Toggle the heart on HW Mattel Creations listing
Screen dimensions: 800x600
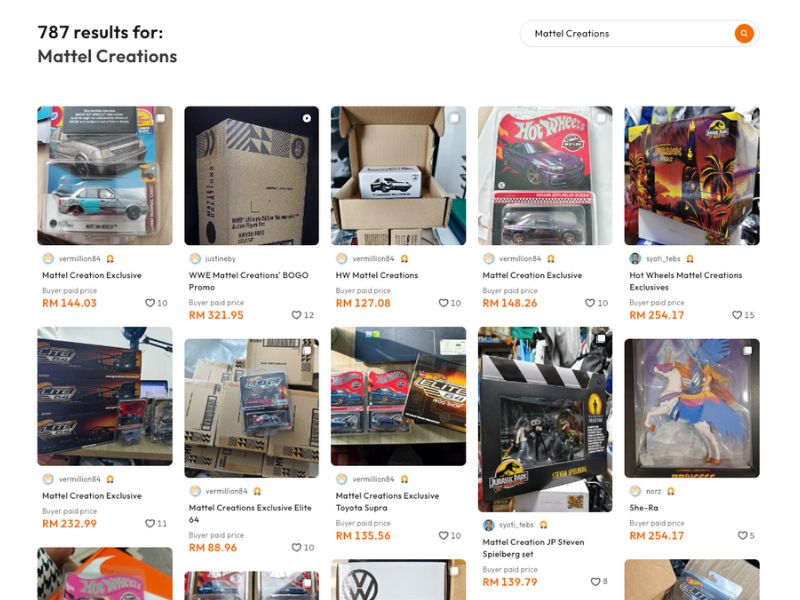pyautogui.click(x=444, y=303)
